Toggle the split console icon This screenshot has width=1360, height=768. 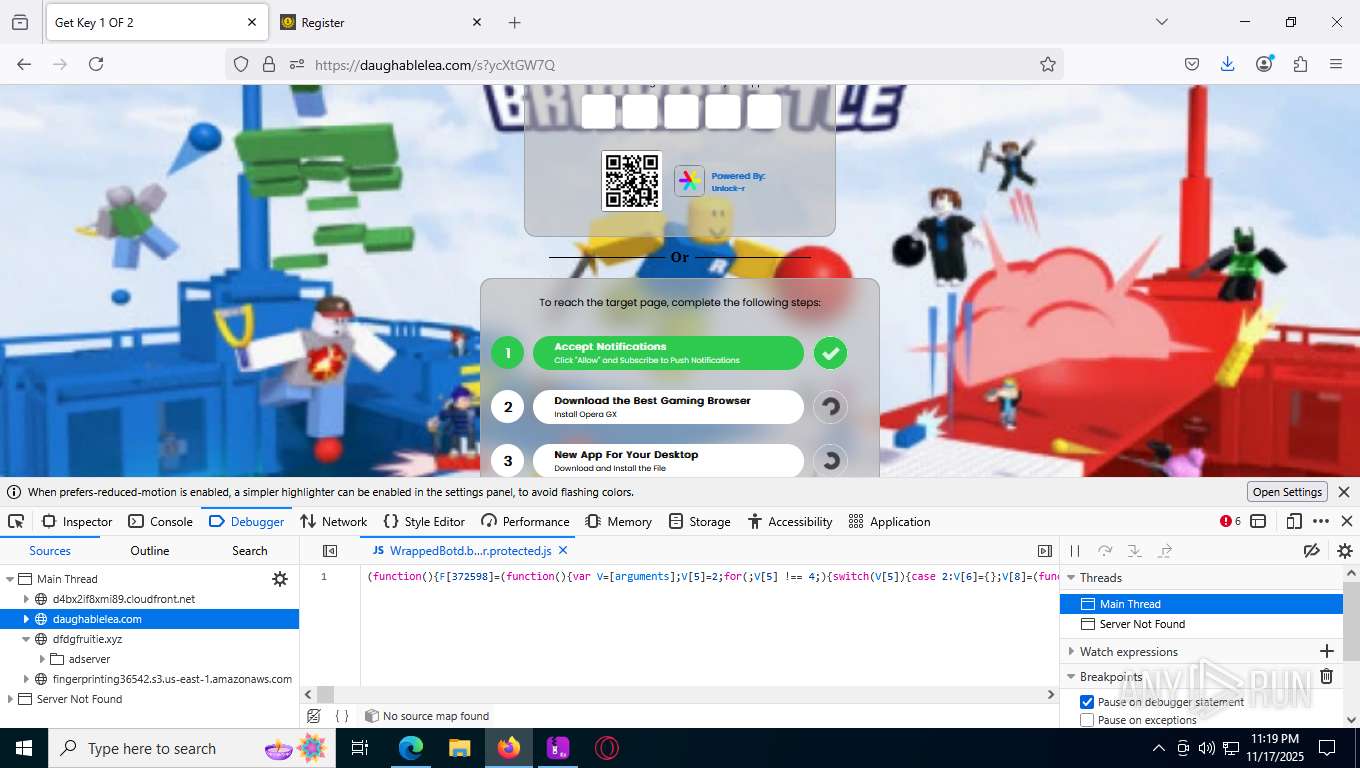coord(1258,521)
